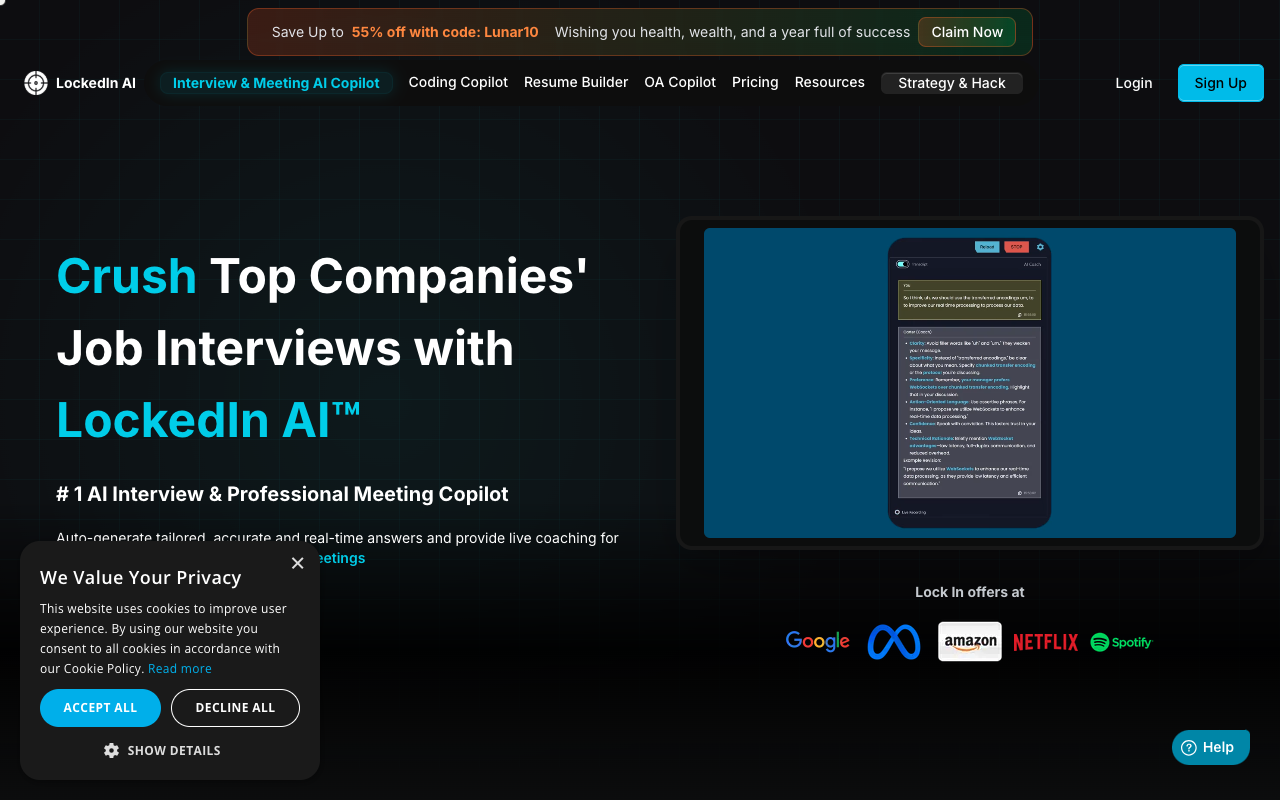Click '# 1 AI Interview & Professional Meeting Copilot'
Image resolution: width=1280 pixels, height=800 pixels.
coord(282,494)
